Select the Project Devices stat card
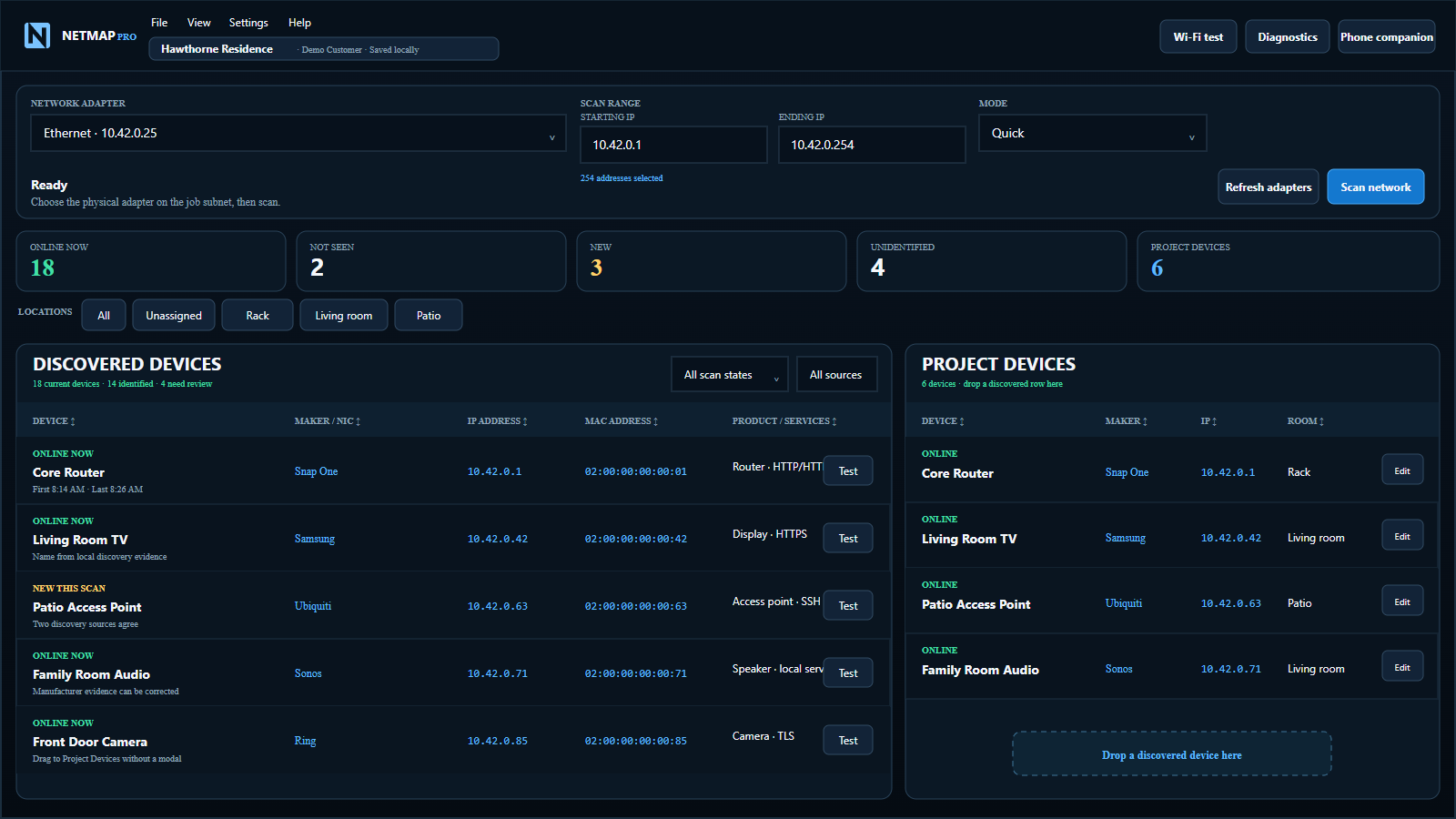The image size is (1456, 819). click(x=1289, y=261)
